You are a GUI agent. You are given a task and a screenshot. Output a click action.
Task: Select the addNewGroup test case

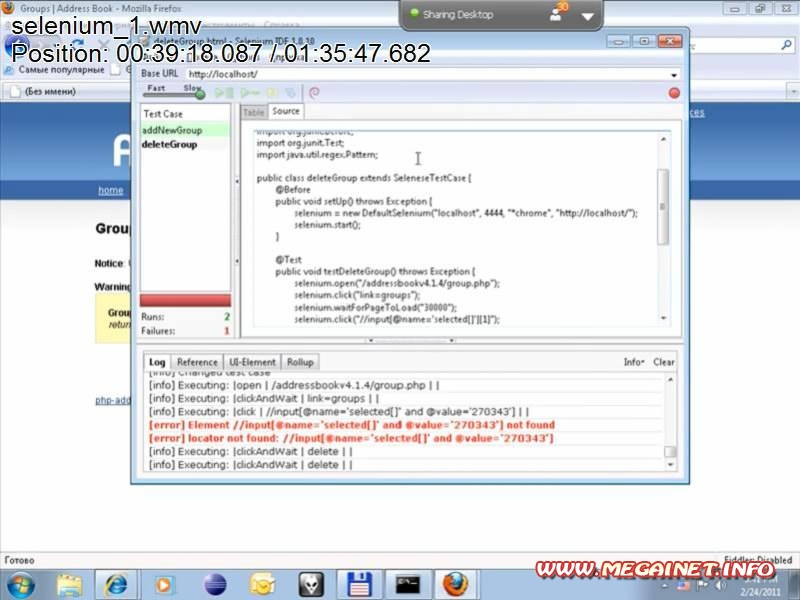(185, 130)
